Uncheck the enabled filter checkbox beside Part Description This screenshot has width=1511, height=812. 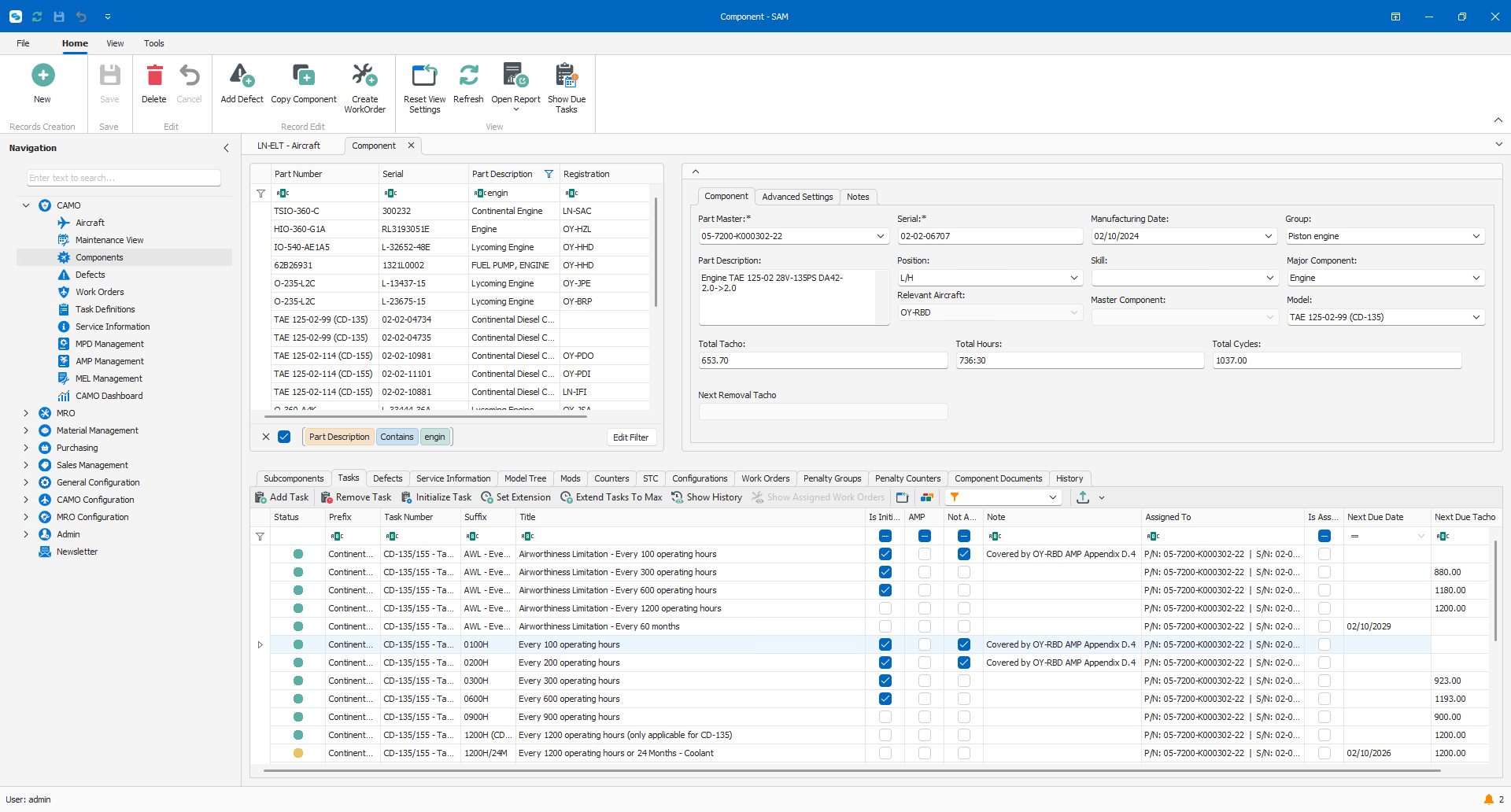point(284,437)
